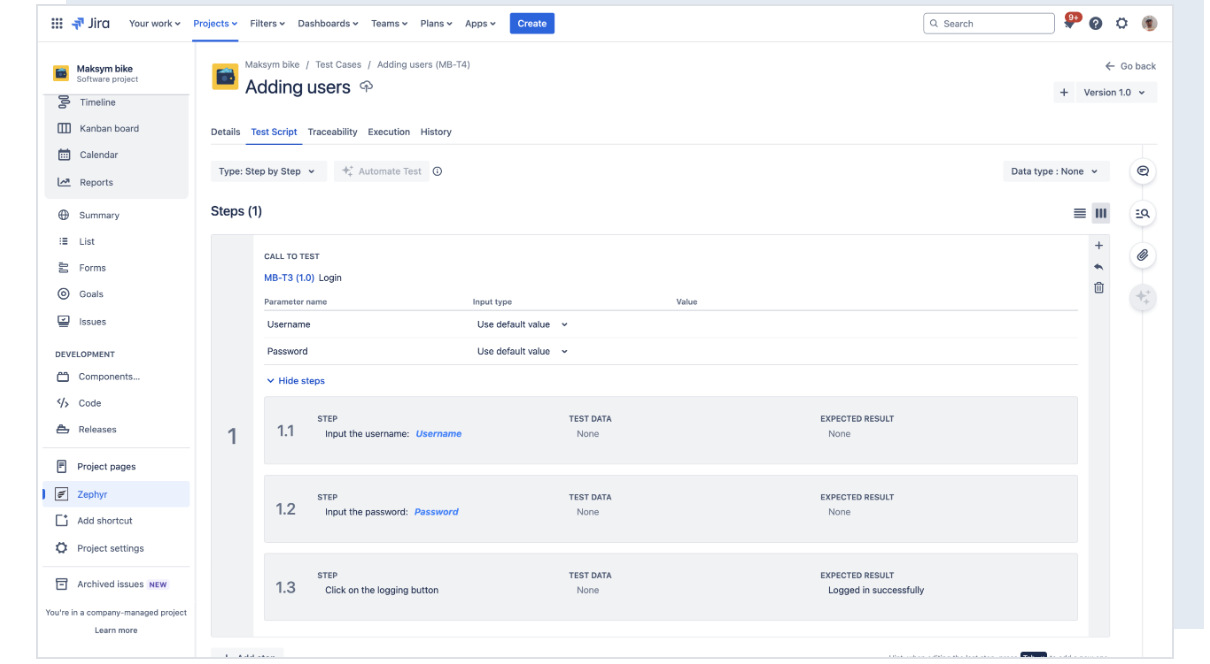Toggle the test case ID link icon beside title
This screenshot has width=1210, height=664.
367,87
